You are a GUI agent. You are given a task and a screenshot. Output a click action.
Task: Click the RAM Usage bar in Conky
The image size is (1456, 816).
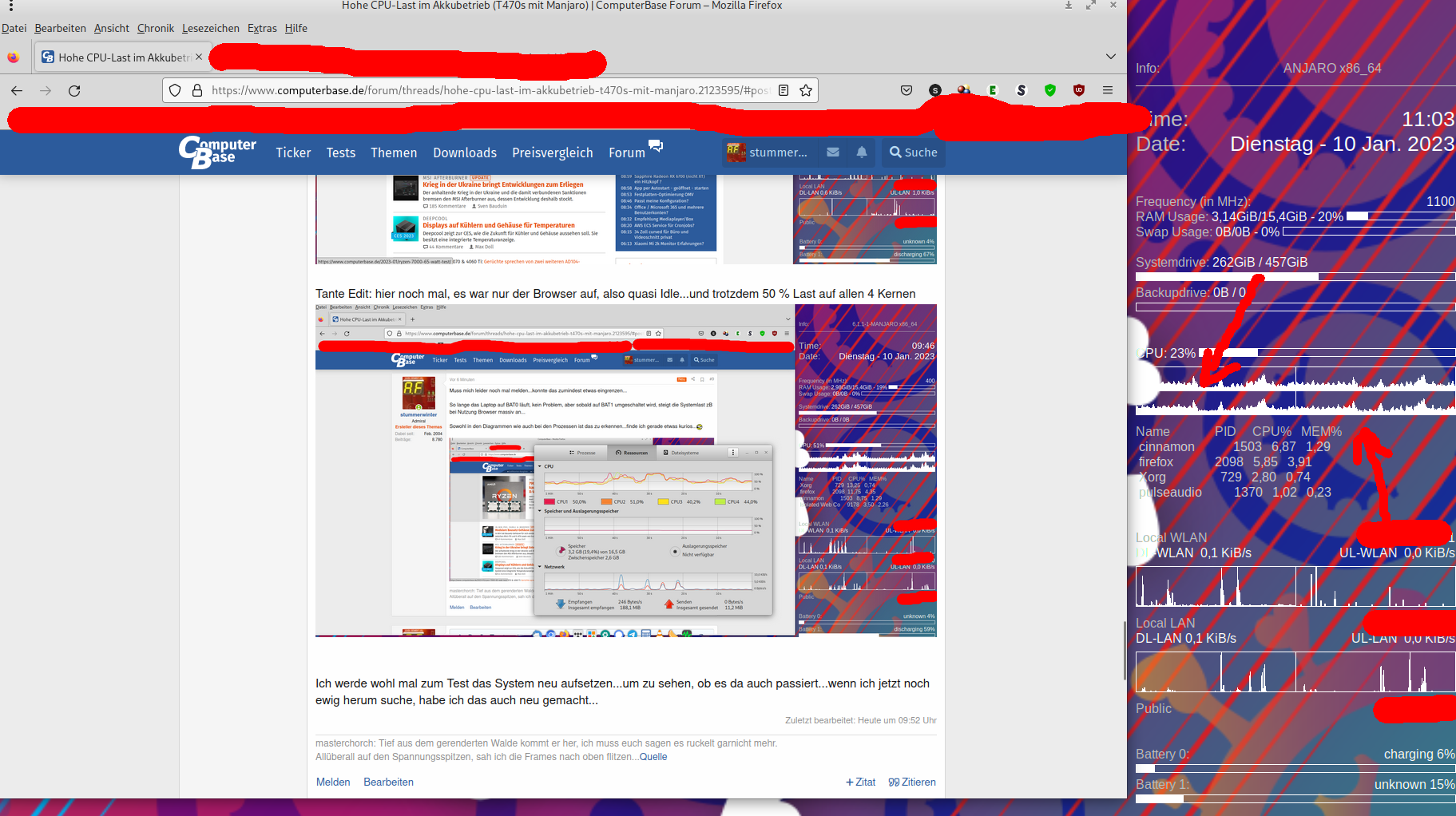(x=1400, y=216)
